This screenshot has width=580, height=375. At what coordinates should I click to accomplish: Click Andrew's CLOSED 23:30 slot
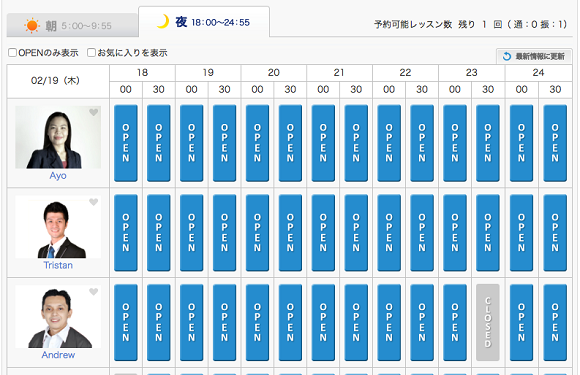488,322
